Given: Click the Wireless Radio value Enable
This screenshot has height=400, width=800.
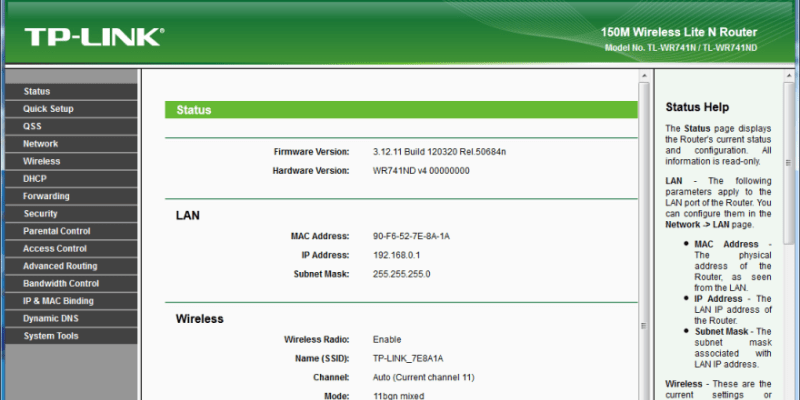Looking at the screenshot, I should [387, 340].
